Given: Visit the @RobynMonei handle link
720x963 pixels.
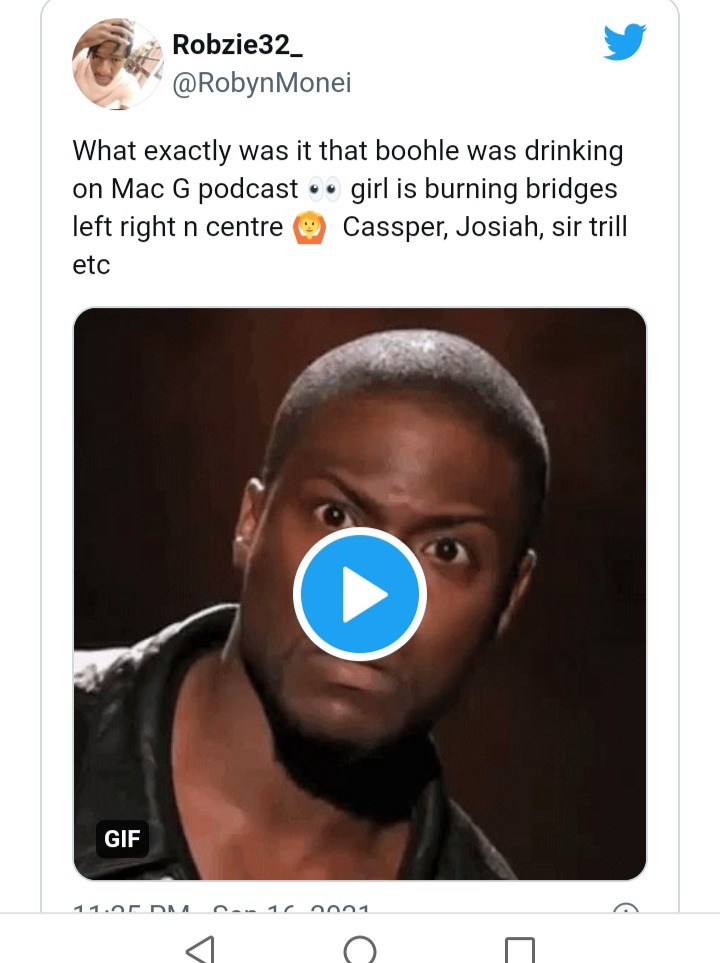Looking at the screenshot, I should (x=262, y=83).
